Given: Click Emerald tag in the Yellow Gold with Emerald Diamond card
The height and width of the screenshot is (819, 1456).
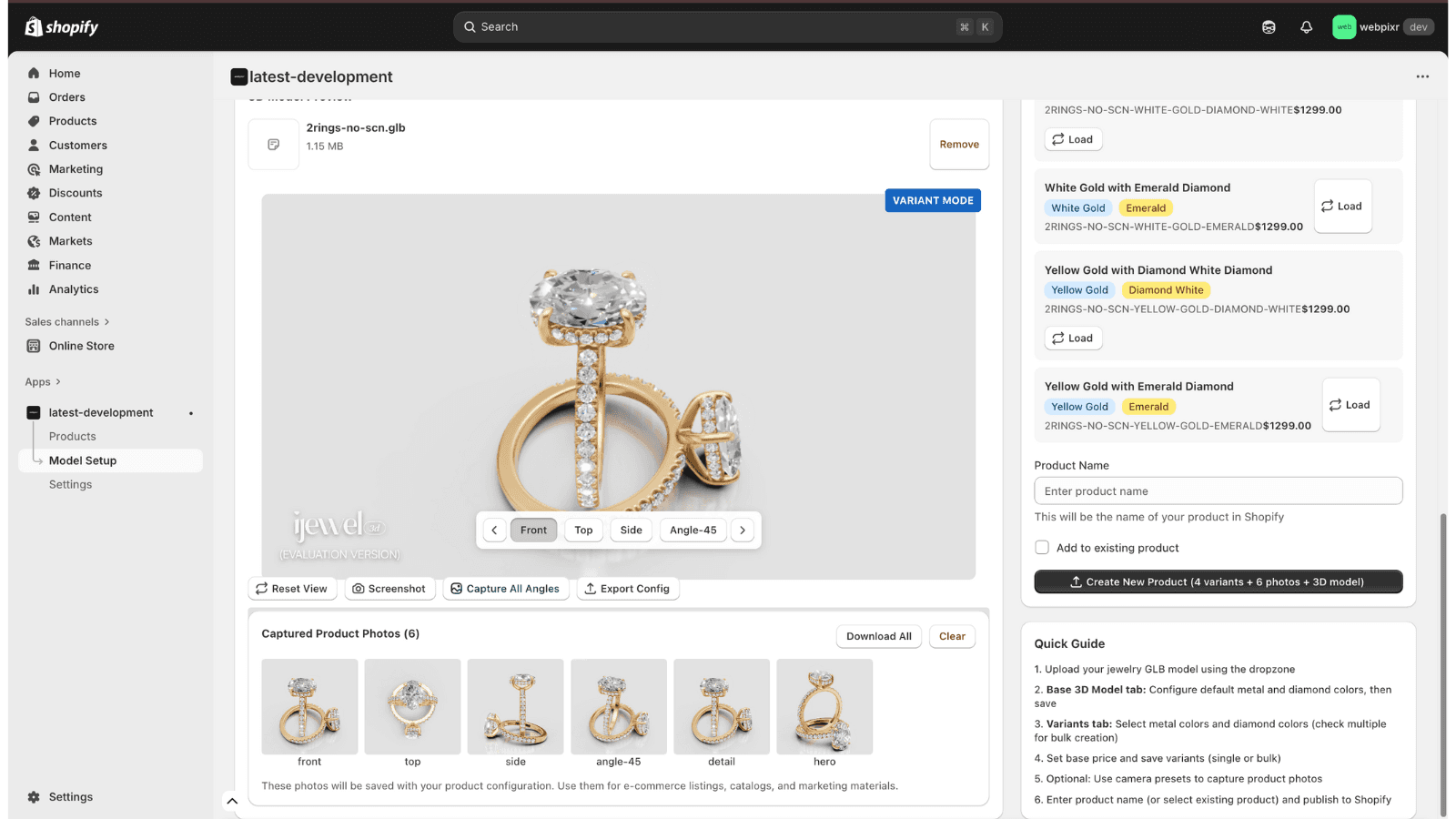Looking at the screenshot, I should point(1148,407).
